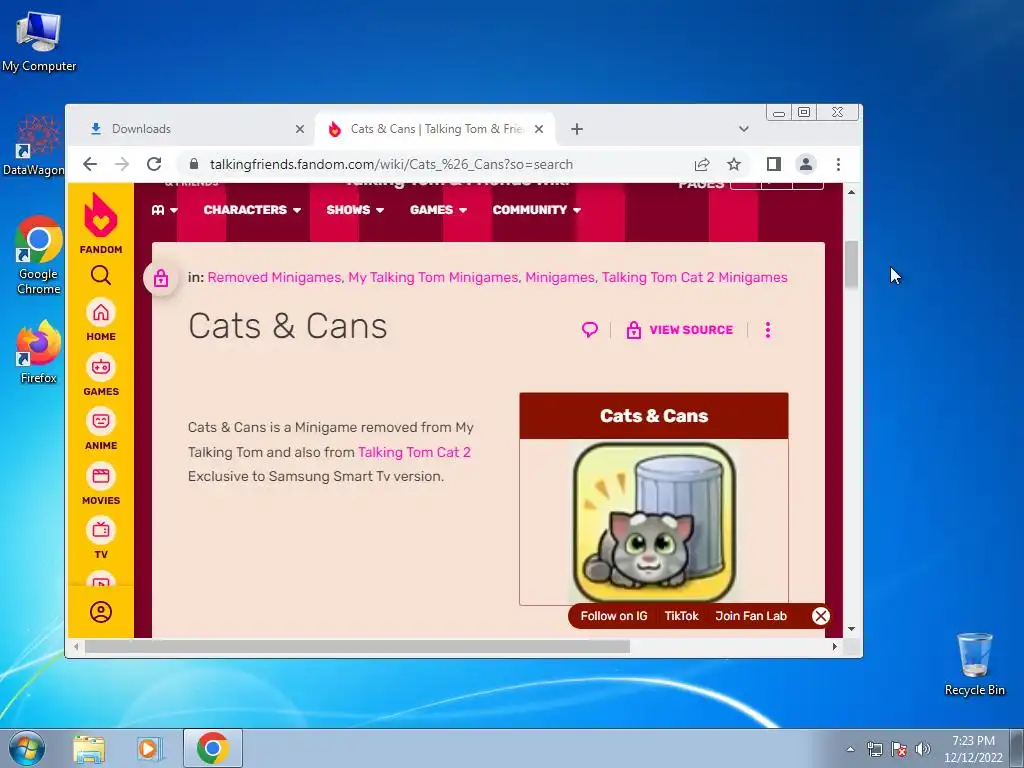Click the View Source button

tap(680, 330)
